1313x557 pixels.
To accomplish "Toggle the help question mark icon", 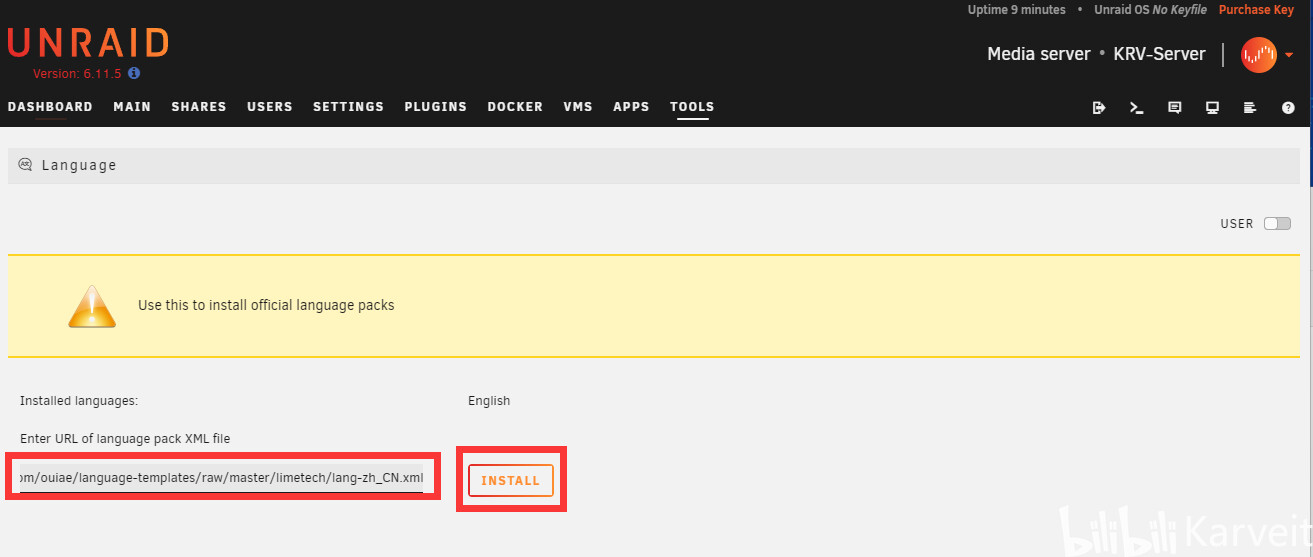I will point(1288,108).
